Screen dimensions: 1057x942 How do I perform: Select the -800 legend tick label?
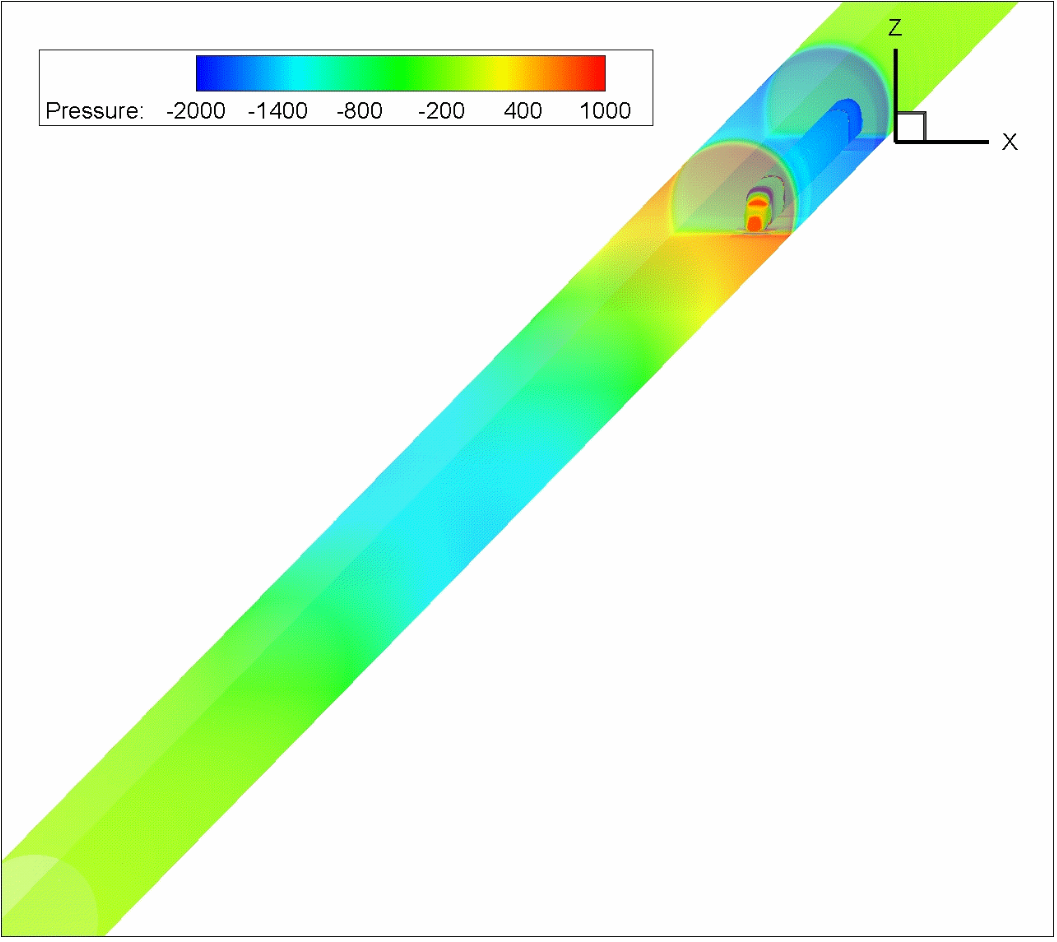[x=359, y=110]
